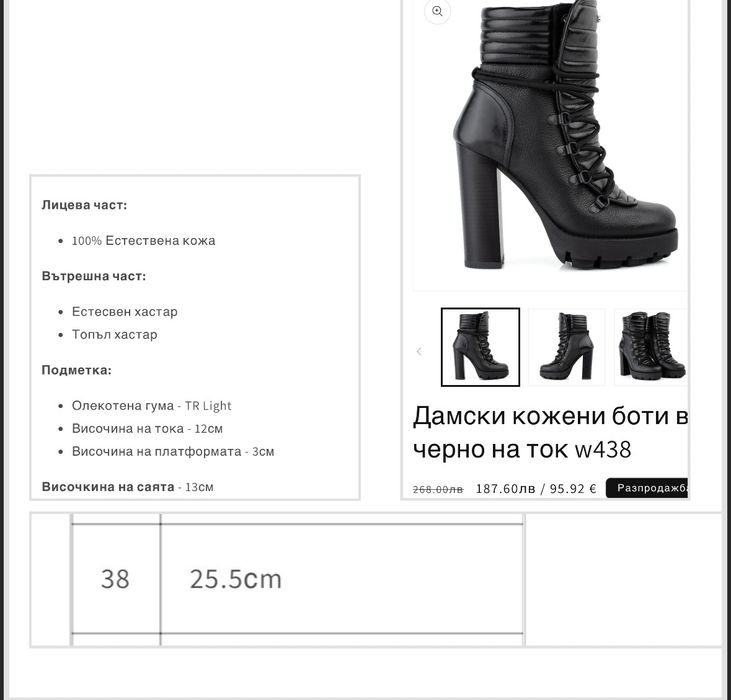Click the main large boot product image
The height and width of the screenshot is (700, 731).
point(550,142)
